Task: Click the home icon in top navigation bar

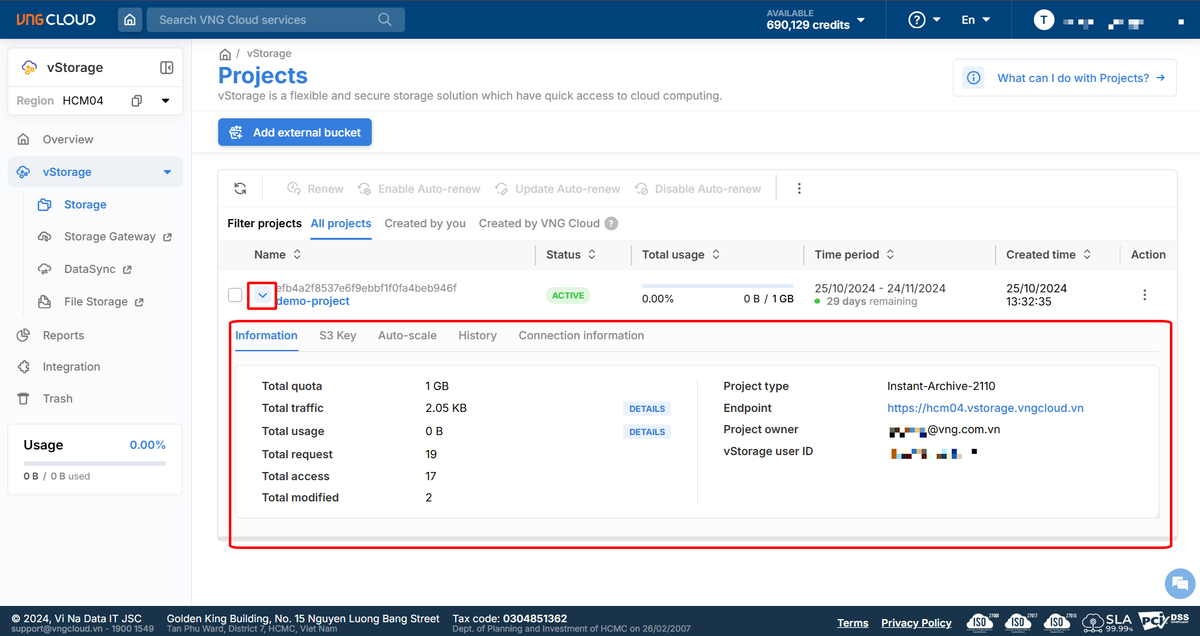Action: [129, 20]
